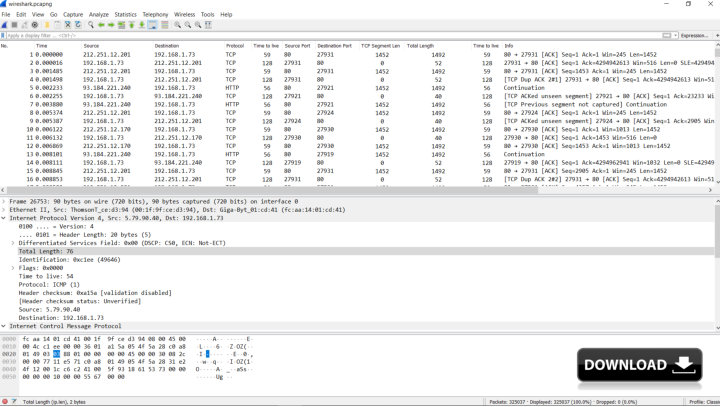Expand the Ethernet II tree row
Viewport: 720px width, 407px height.
(x=4, y=210)
